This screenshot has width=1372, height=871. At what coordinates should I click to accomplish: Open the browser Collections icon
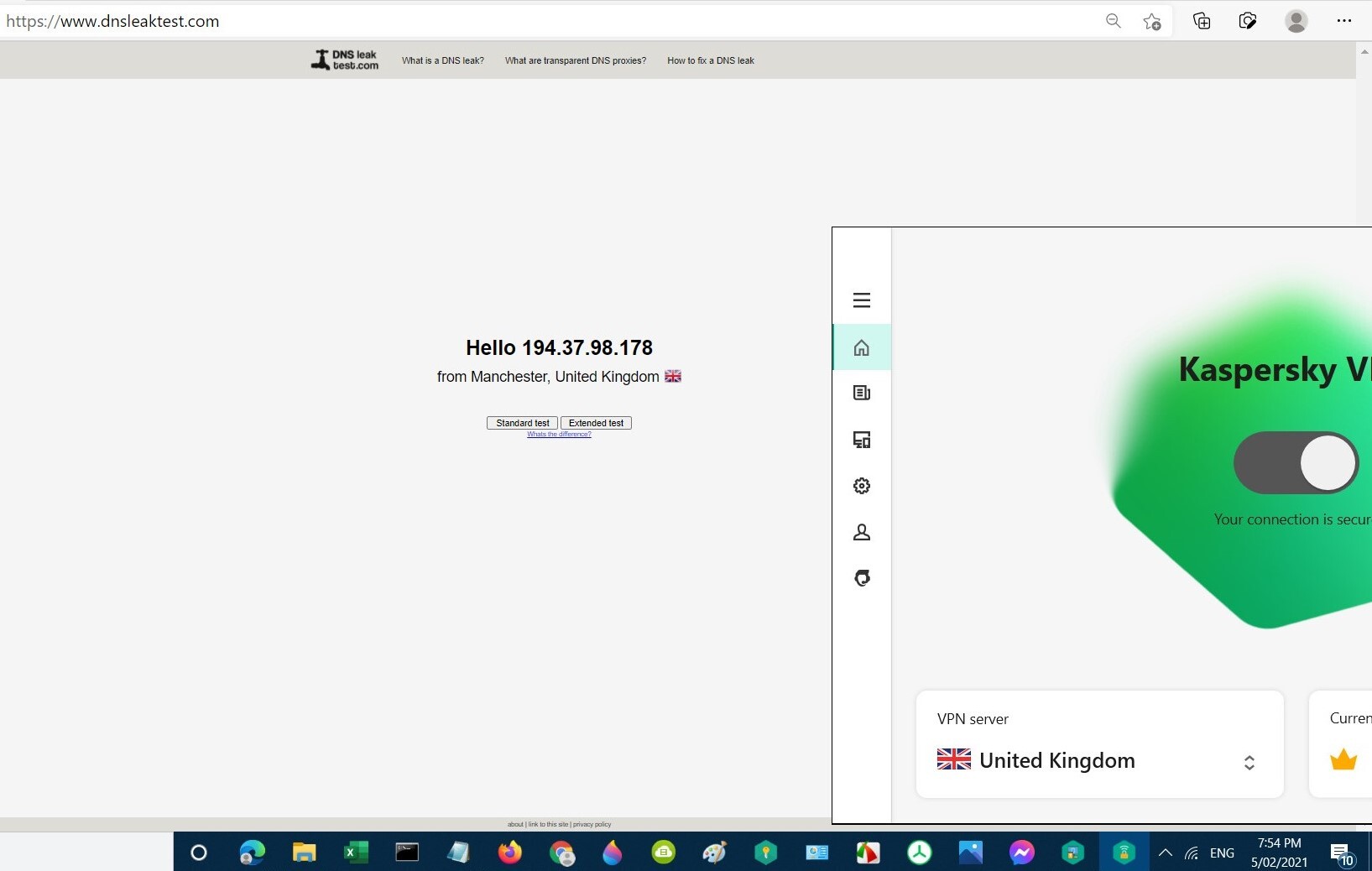click(1202, 21)
